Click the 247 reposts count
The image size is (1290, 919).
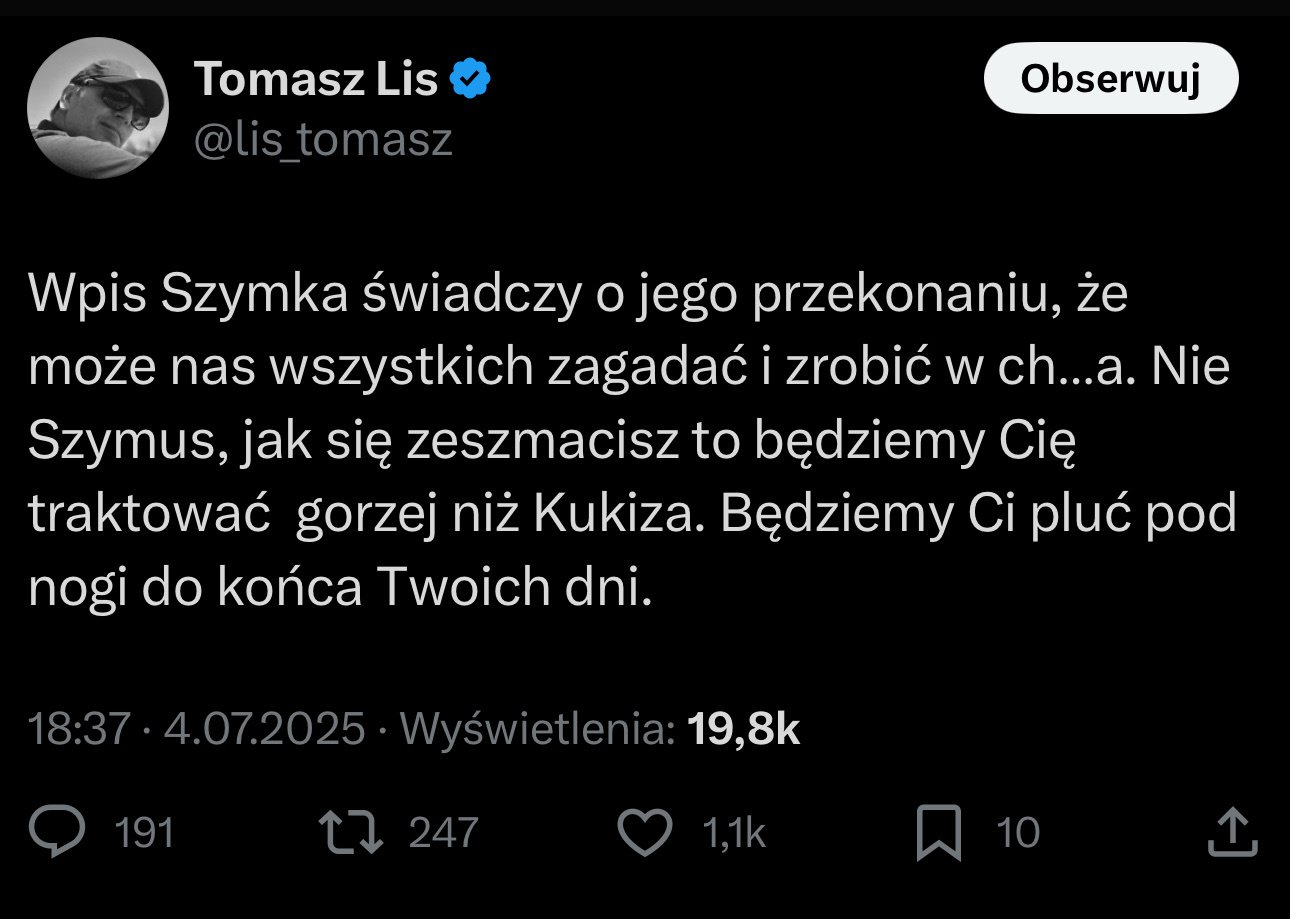click(x=443, y=833)
